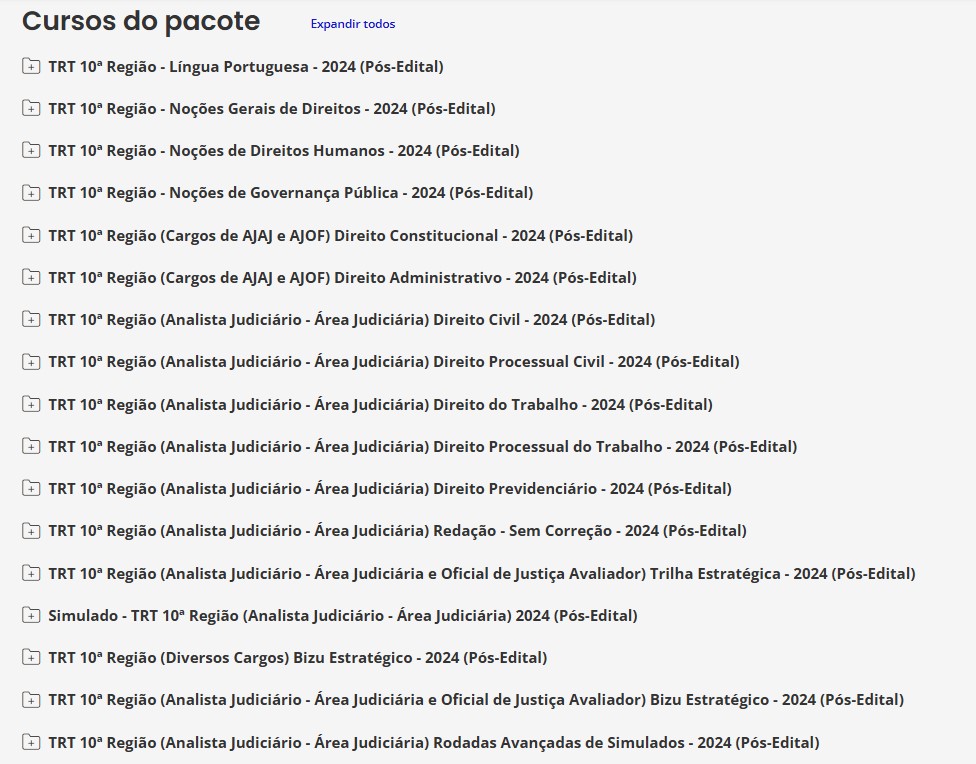Open the Direito Administrativo plus-folder icon
976x764 pixels.
[30, 277]
